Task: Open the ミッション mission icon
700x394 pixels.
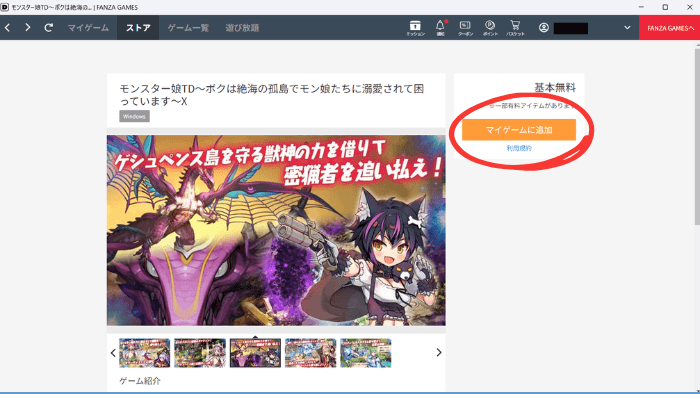Action: pyautogui.click(x=415, y=28)
